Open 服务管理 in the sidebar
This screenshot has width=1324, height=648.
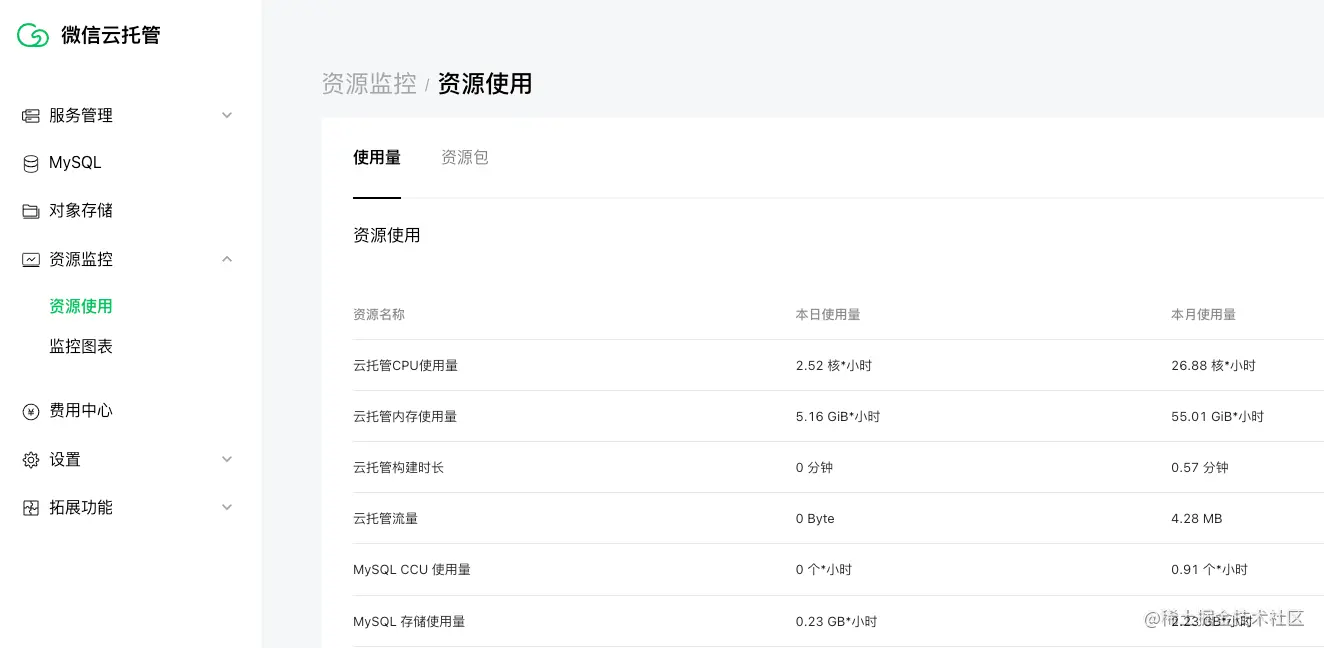81,115
